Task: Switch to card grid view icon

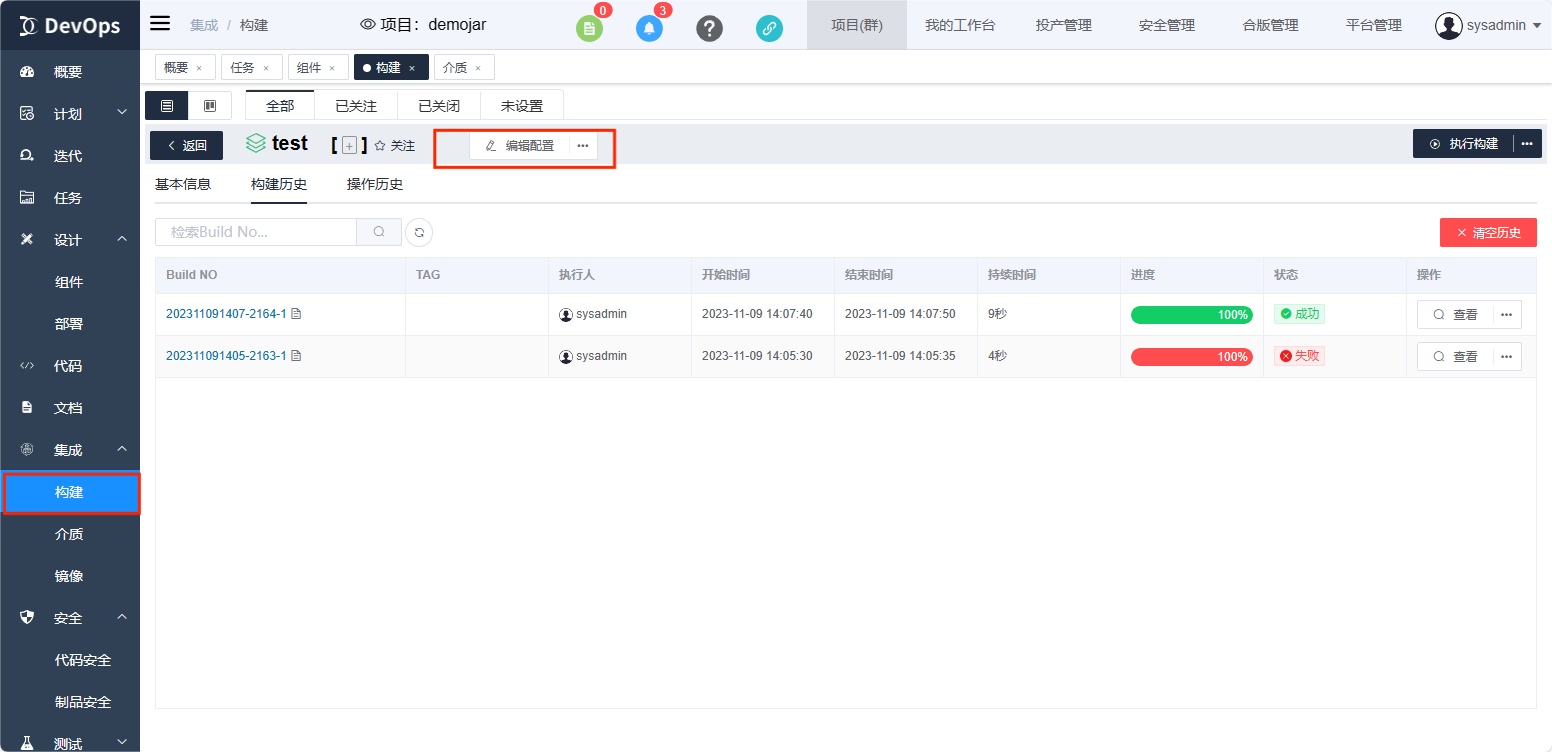Action: click(210, 106)
